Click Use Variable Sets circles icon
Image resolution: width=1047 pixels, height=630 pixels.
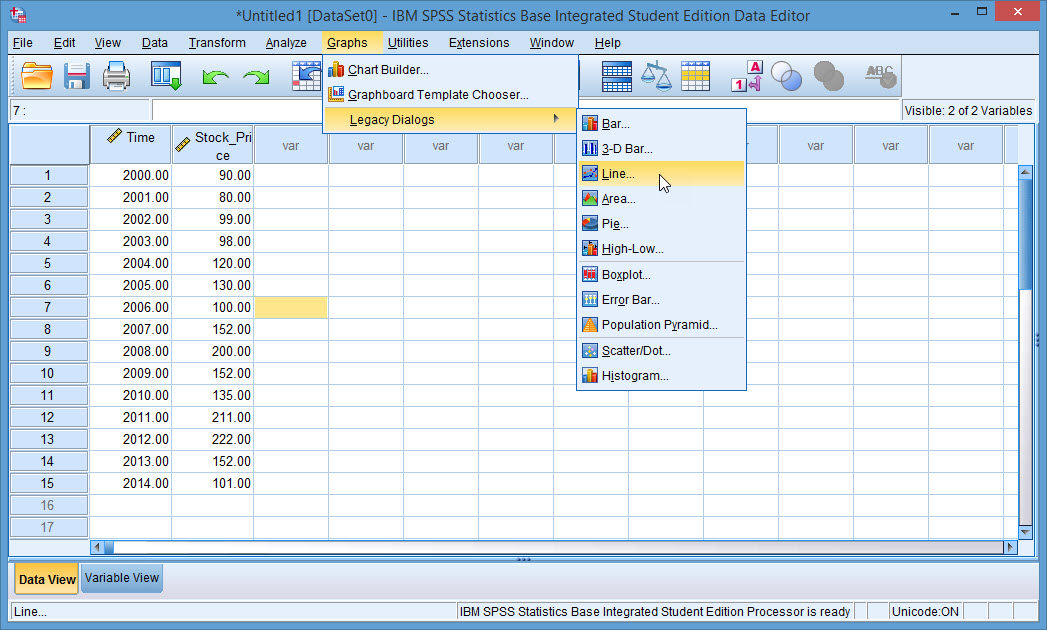pos(786,76)
